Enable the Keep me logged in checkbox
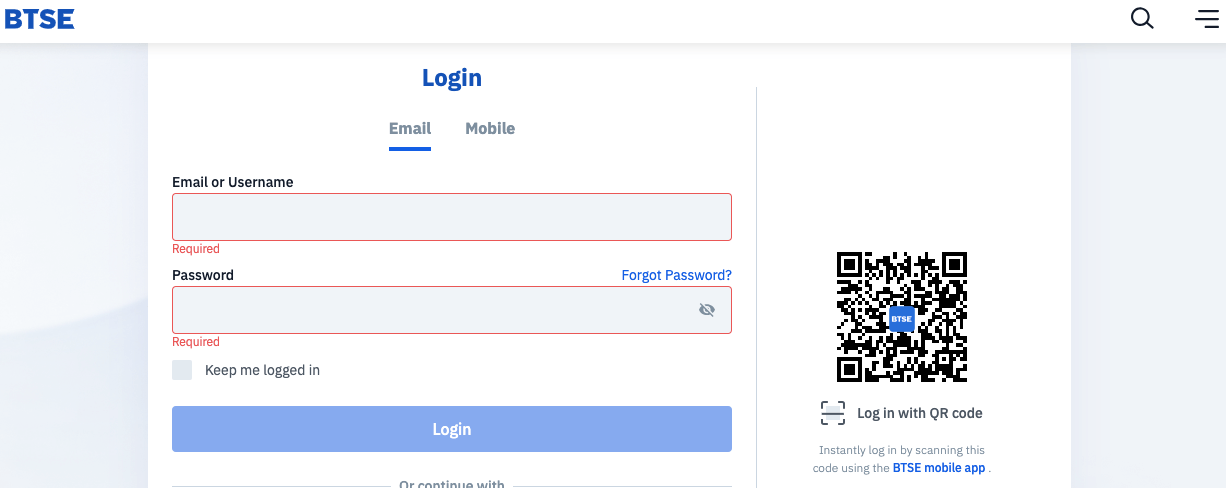1226x488 pixels. tap(182, 370)
